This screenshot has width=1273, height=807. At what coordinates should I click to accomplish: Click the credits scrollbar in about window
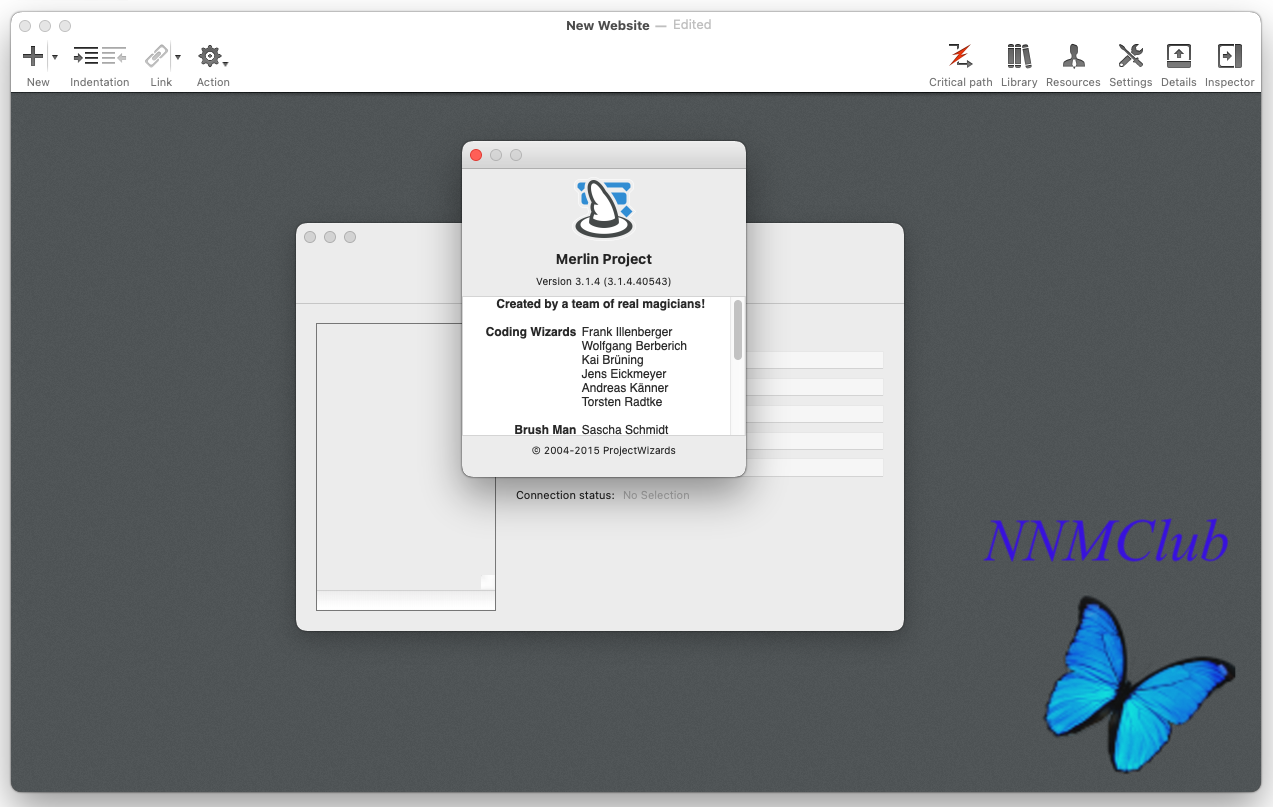738,330
